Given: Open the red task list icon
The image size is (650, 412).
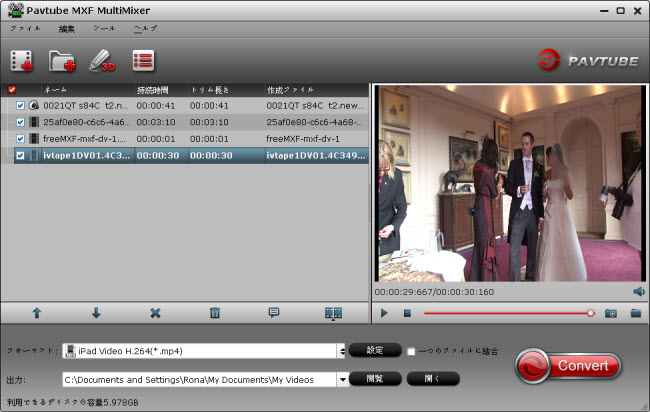Looking at the screenshot, I should point(143,61).
